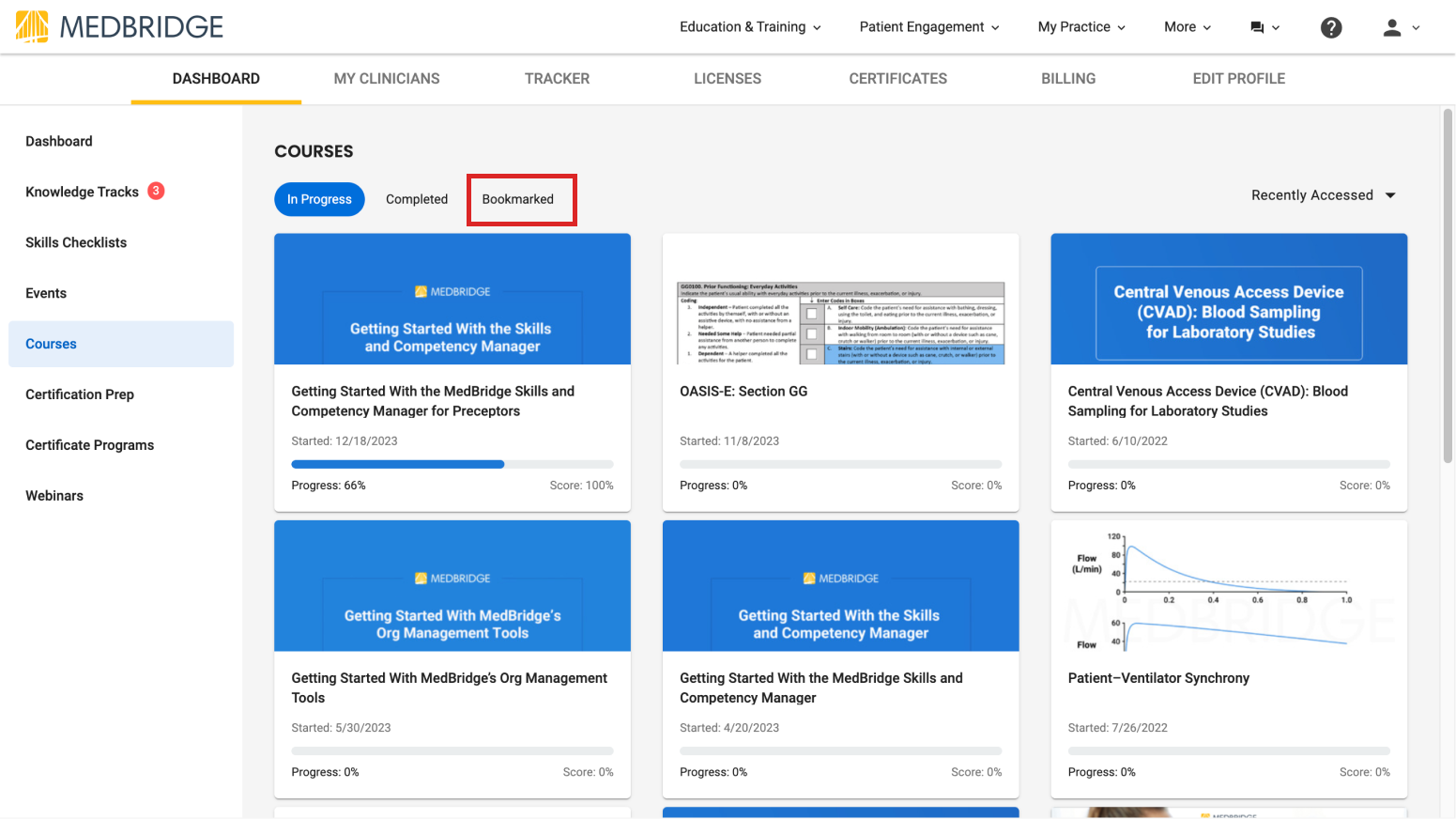This screenshot has width=1456, height=819.
Task: Click the Central Venous Access Device course title
Action: point(1208,401)
